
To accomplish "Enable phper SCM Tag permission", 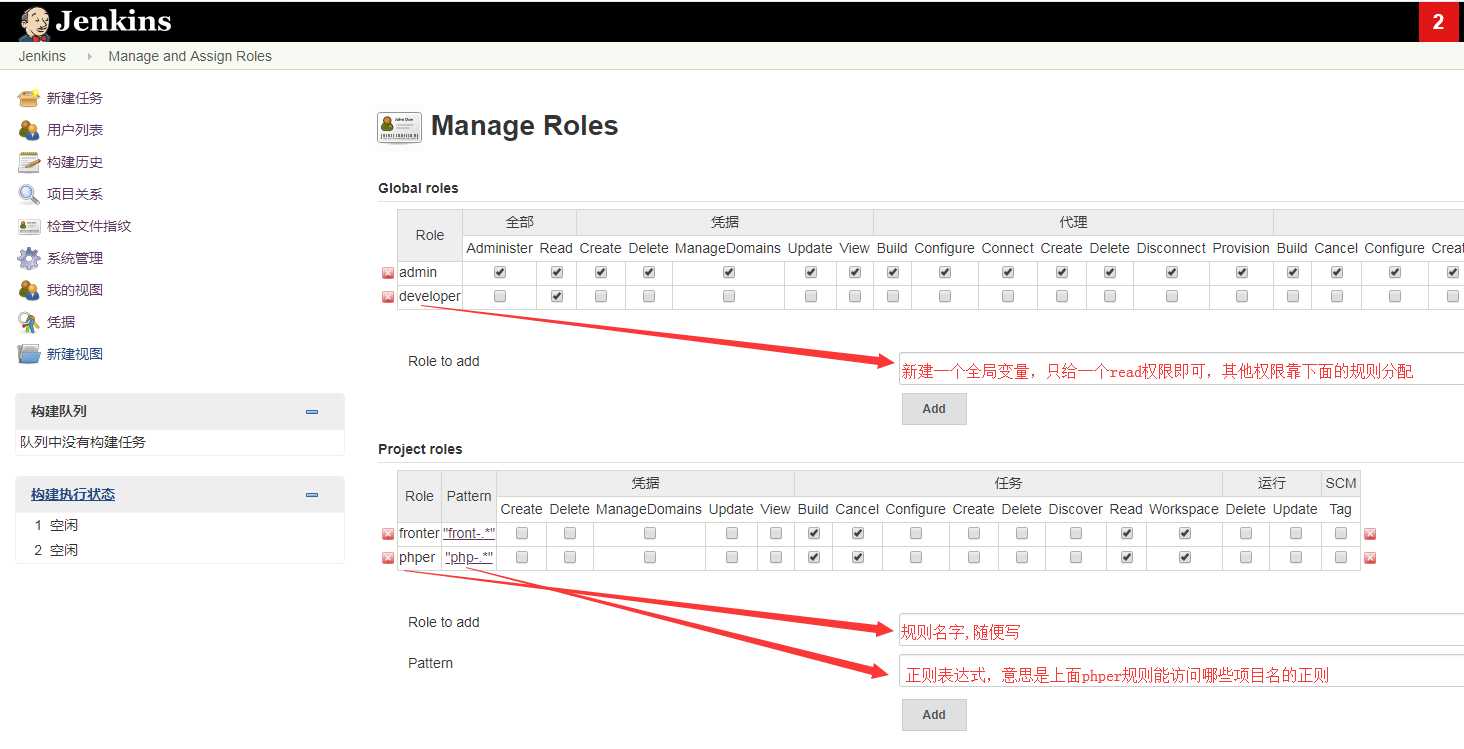I will 1341,557.
